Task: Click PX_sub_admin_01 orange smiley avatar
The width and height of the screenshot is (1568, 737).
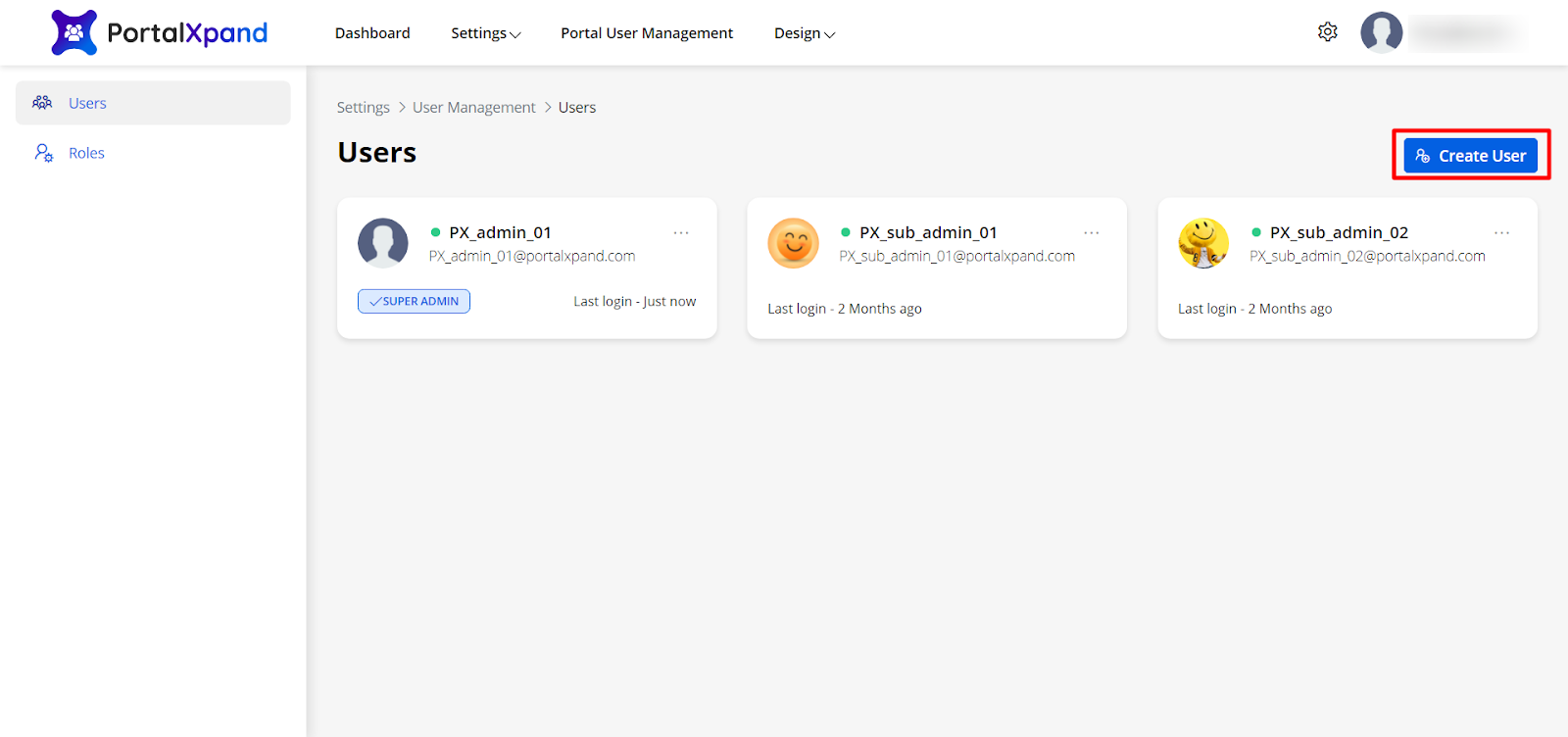Action: point(793,243)
